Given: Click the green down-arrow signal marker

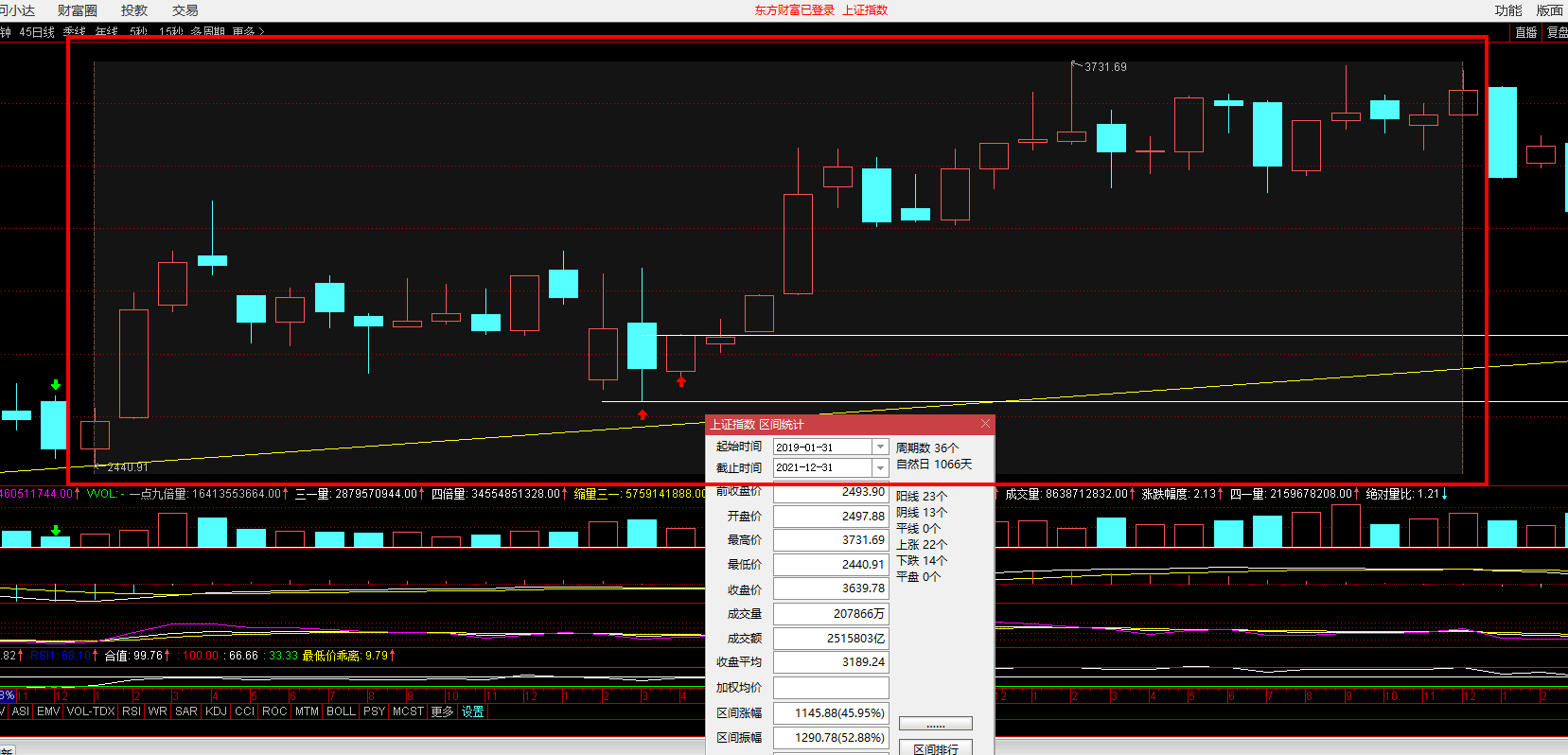Looking at the screenshot, I should tap(56, 384).
